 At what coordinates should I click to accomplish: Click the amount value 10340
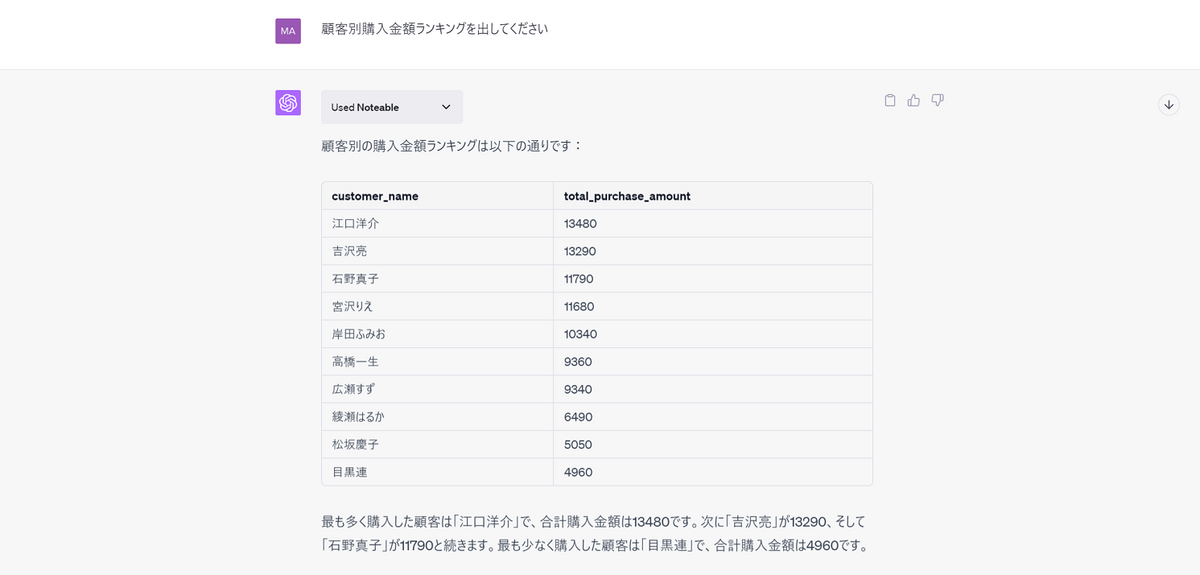tap(580, 334)
